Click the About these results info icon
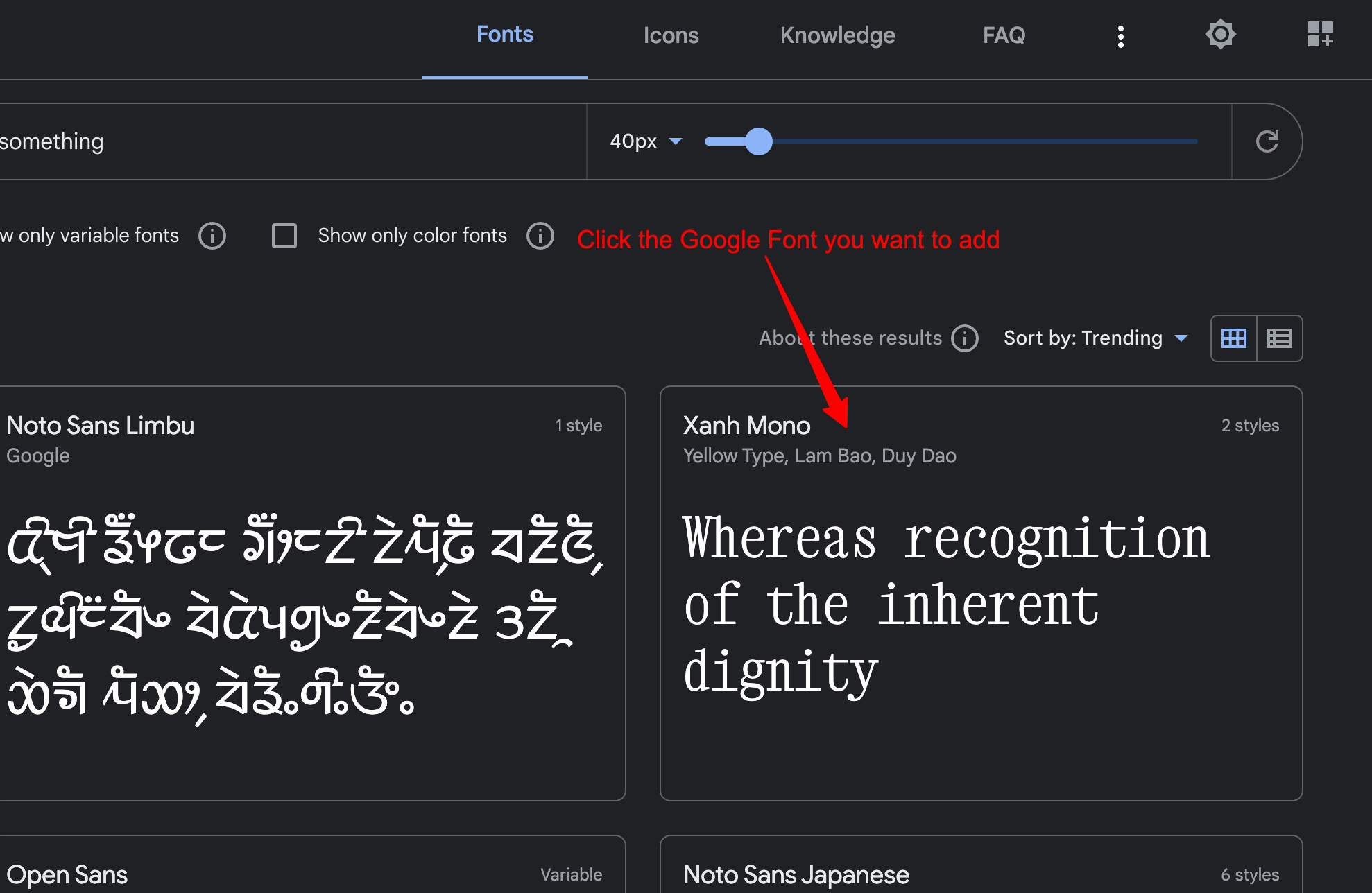The image size is (1372, 893). [x=965, y=338]
